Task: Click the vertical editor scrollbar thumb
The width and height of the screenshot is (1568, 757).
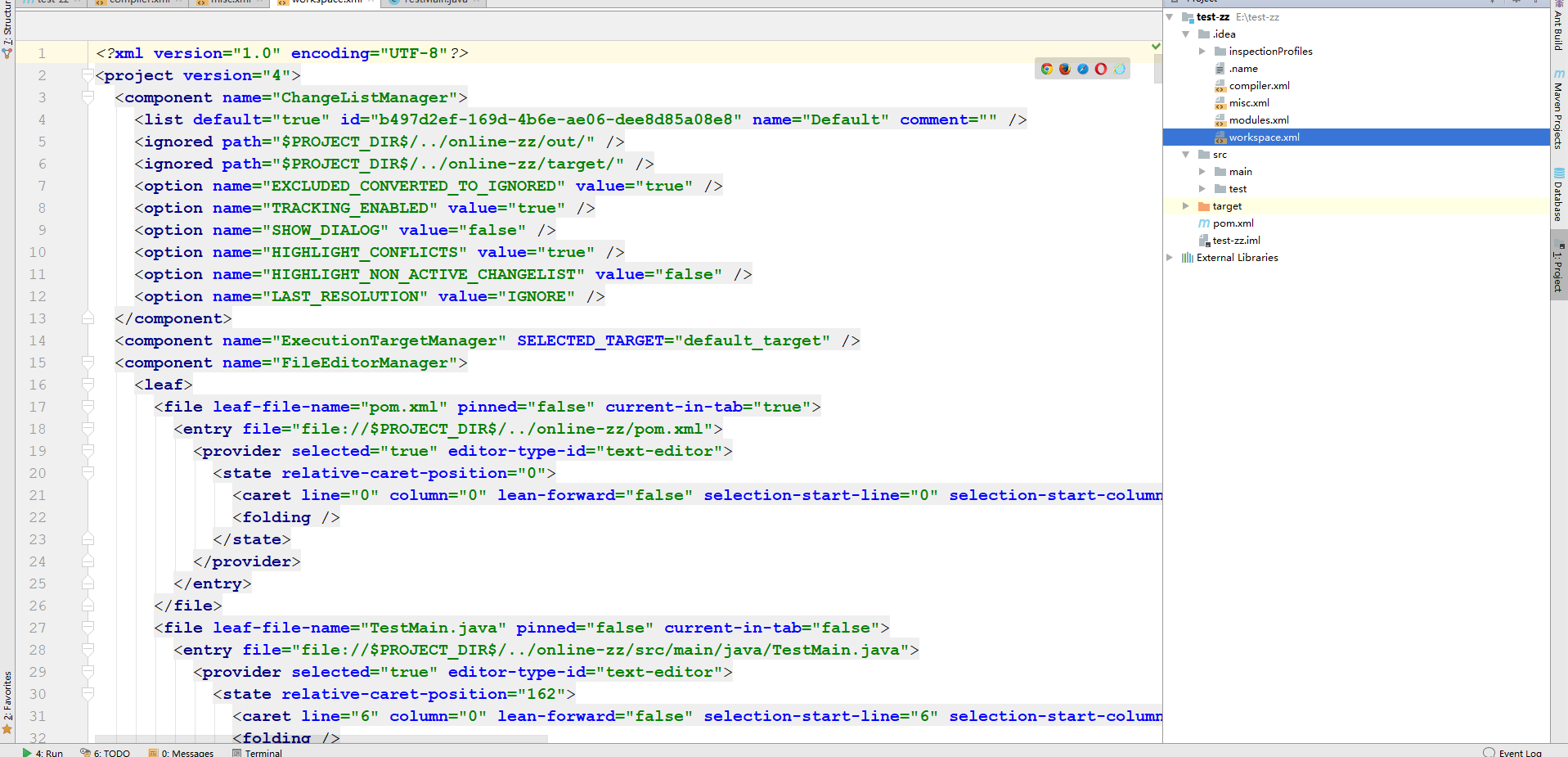Action: (x=1157, y=70)
